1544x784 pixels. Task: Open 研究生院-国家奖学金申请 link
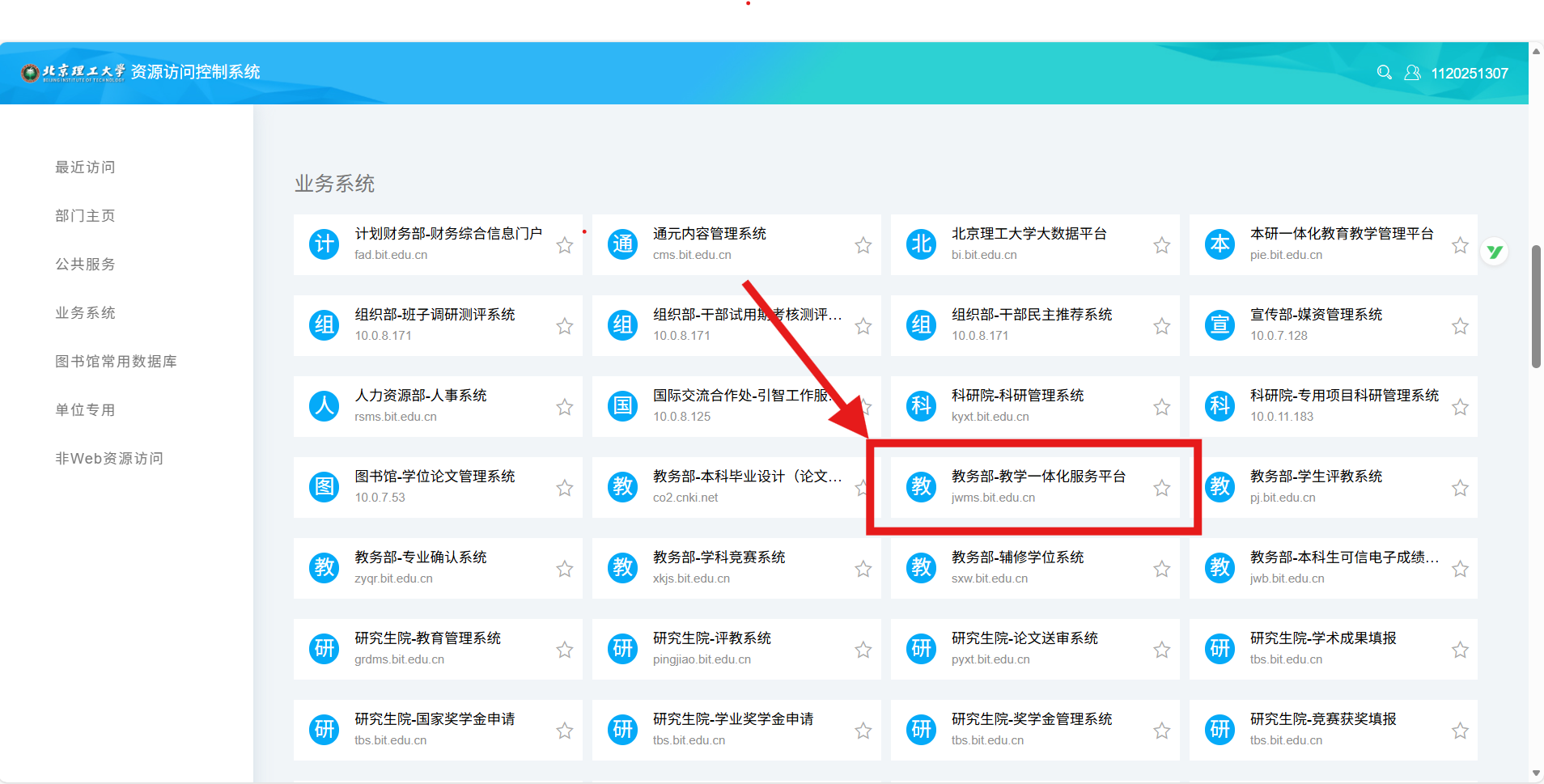click(435, 719)
